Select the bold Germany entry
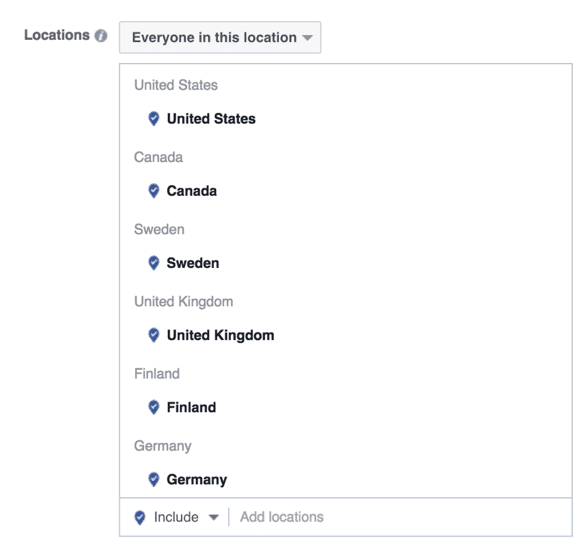 (x=197, y=480)
